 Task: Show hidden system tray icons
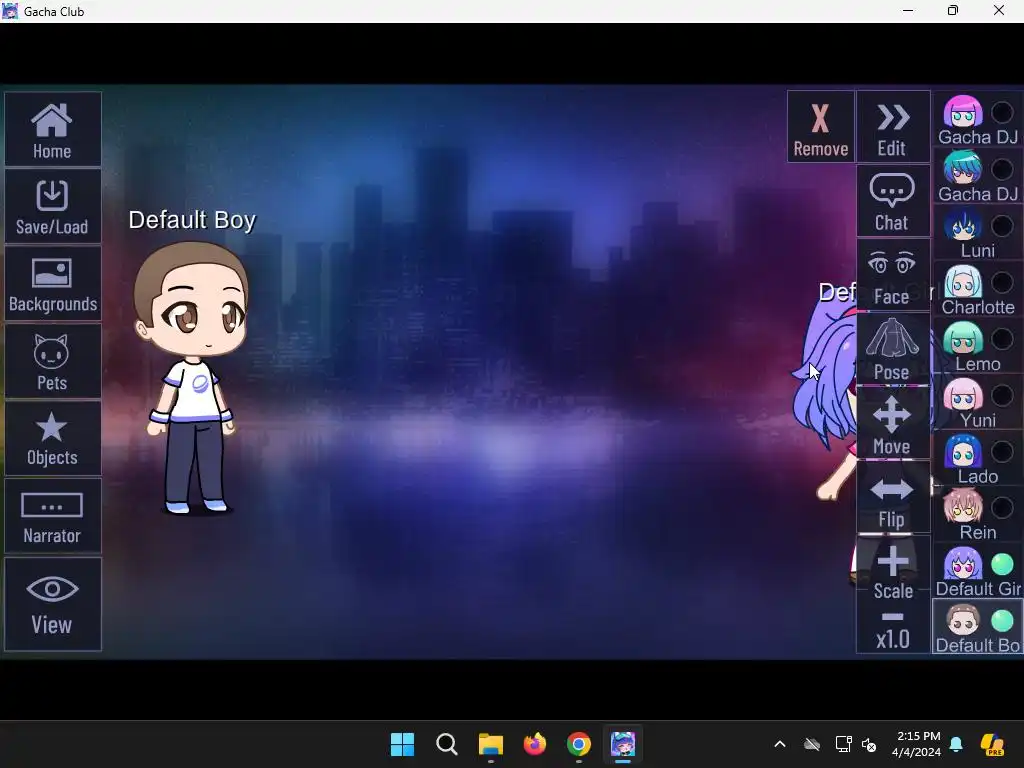780,744
